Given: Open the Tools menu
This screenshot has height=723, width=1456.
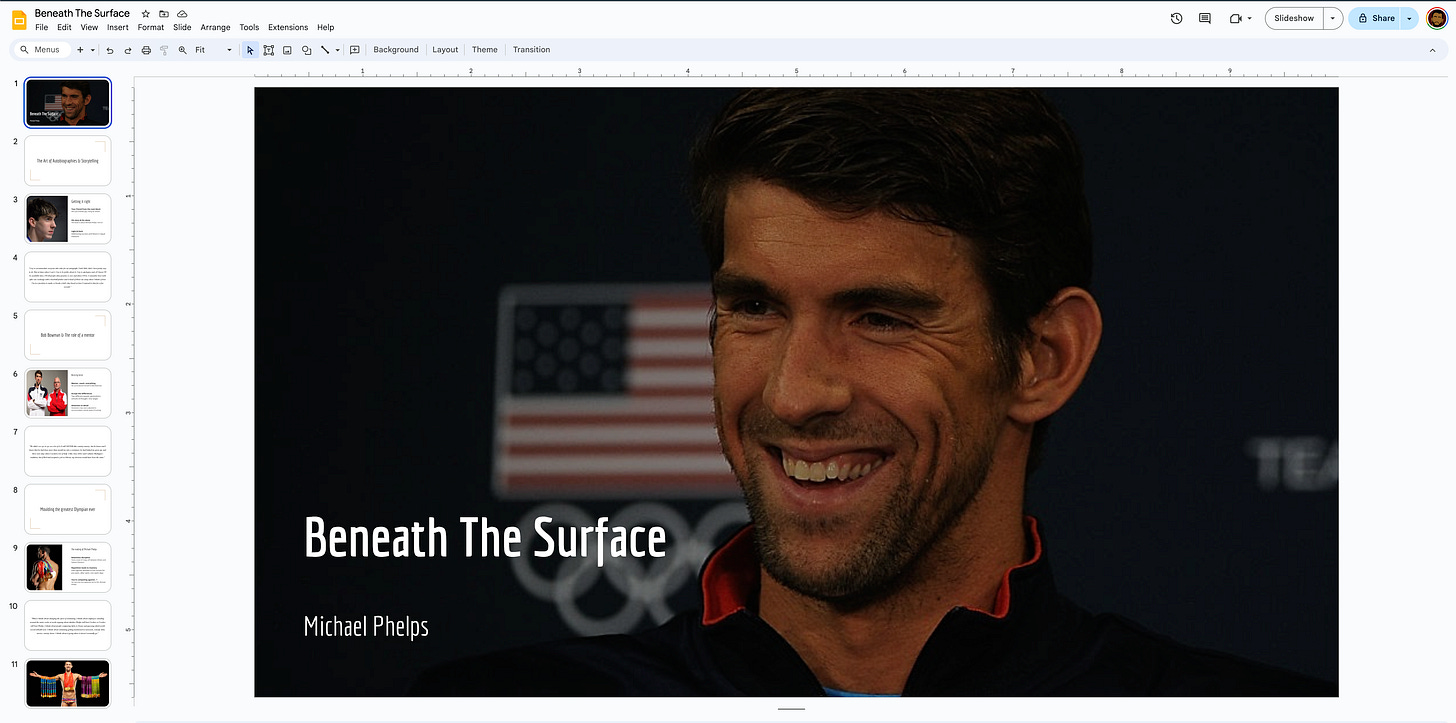Looking at the screenshot, I should point(249,28).
